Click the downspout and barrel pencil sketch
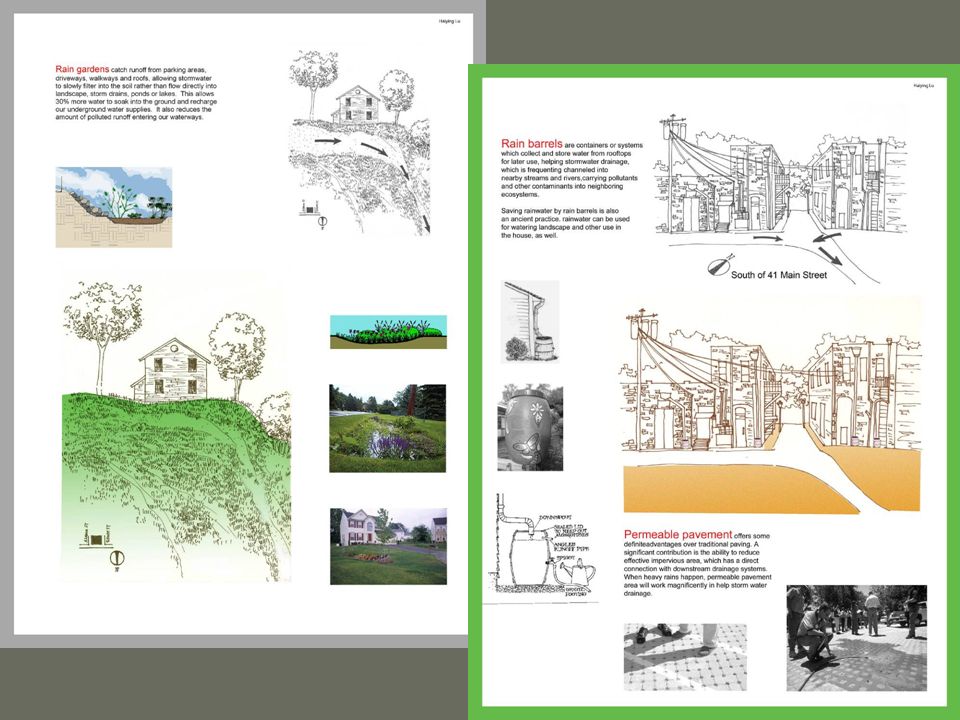Image resolution: width=960 pixels, height=720 pixels. coord(530,321)
